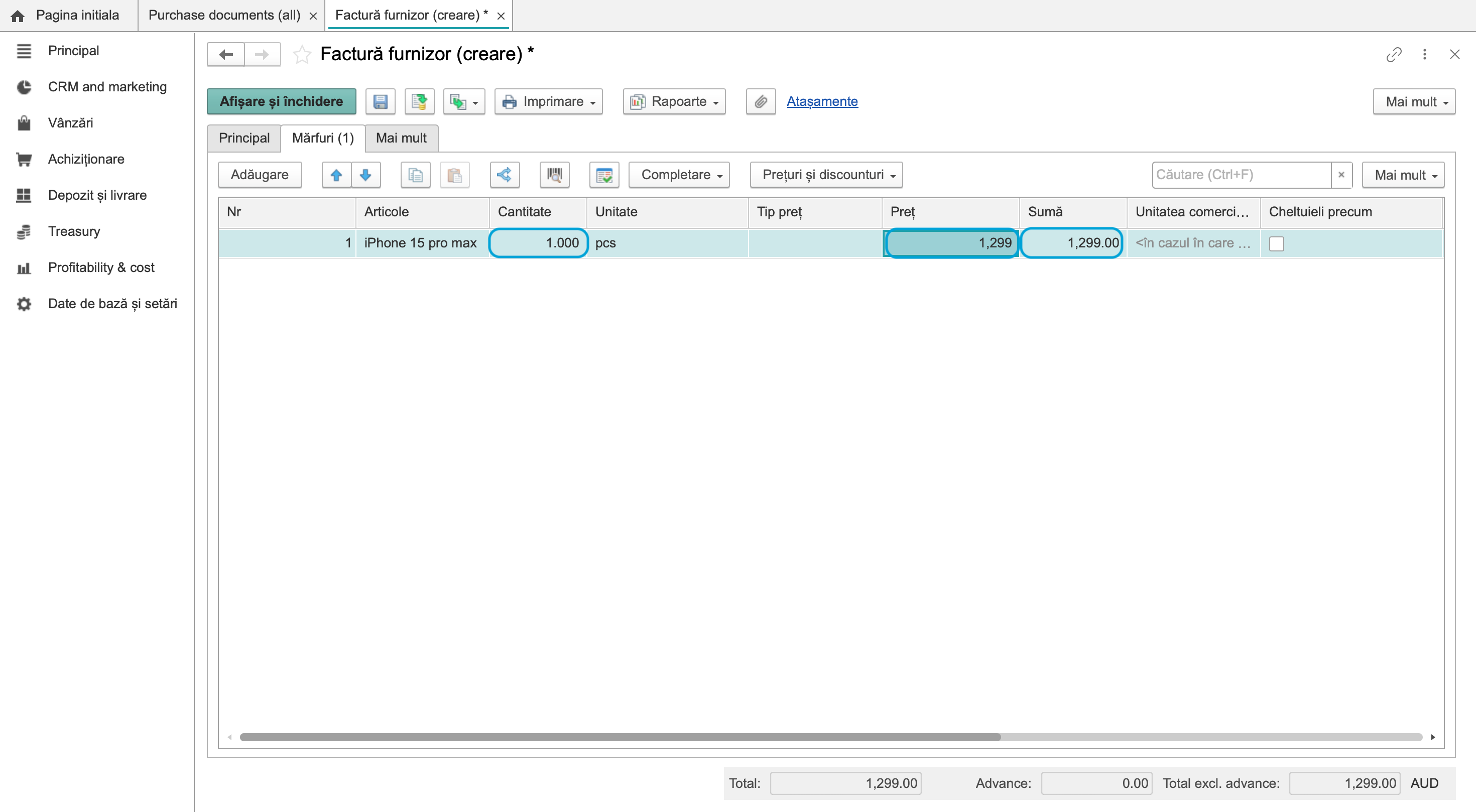This screenshot has width=1476, height=812.
Task: Move row up with blue arrow
Action: [336, 175]
